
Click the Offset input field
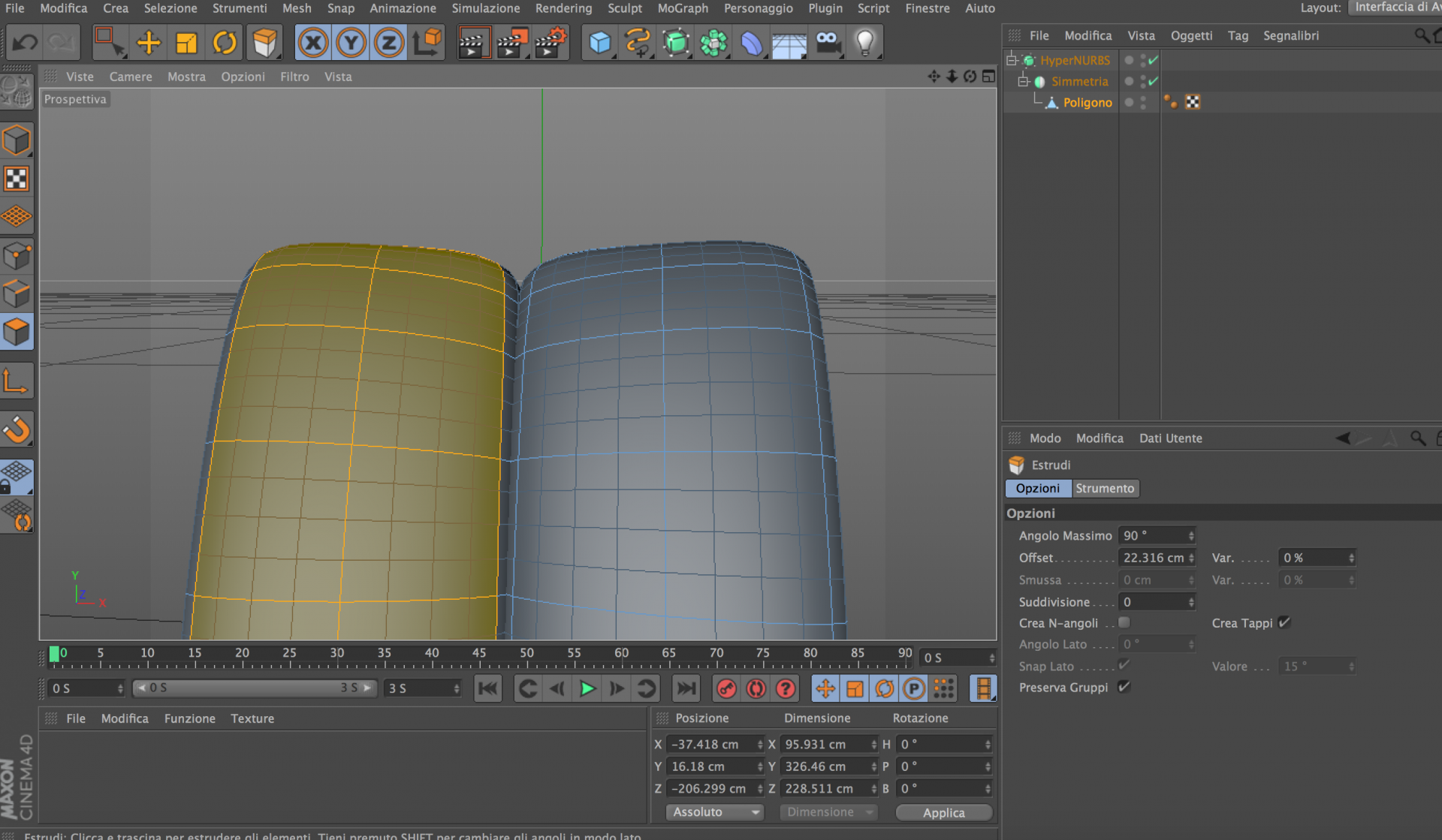pos(1153,558)
